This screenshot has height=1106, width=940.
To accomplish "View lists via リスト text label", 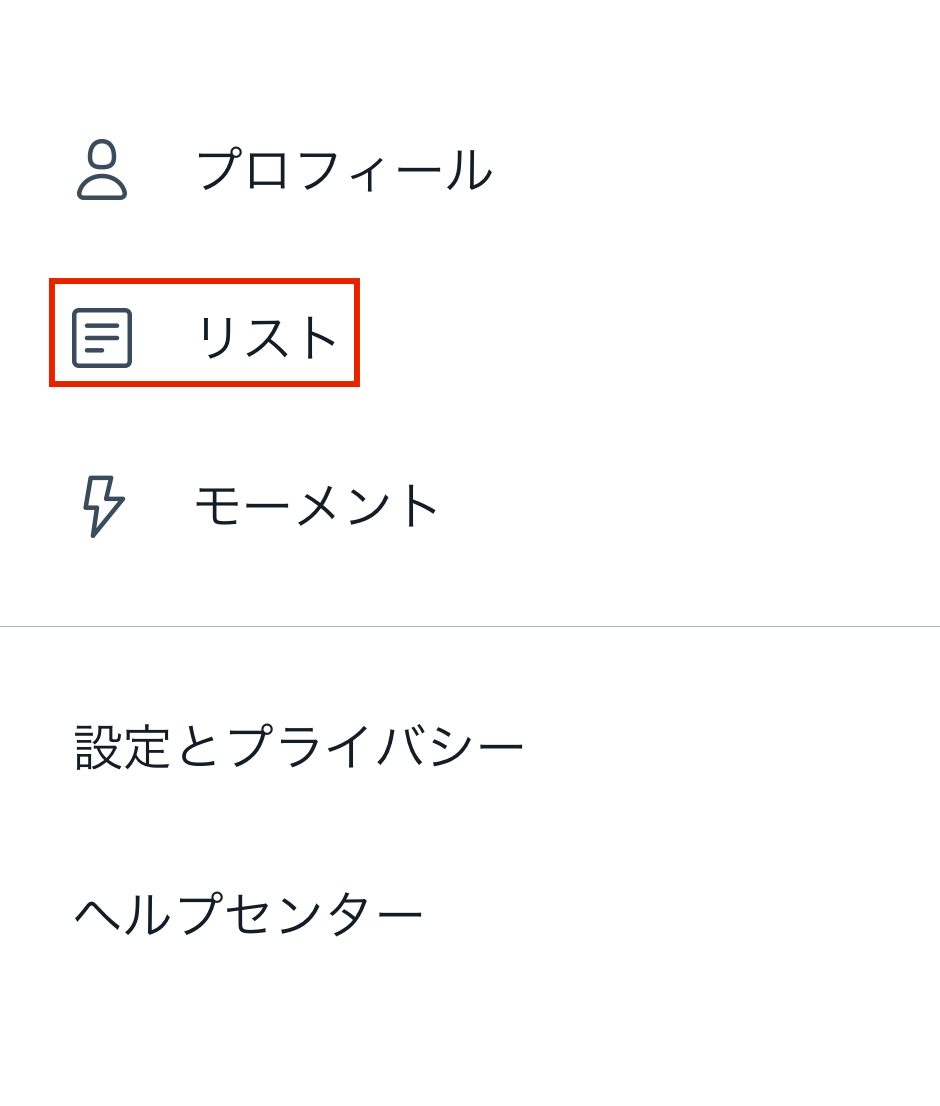I will tap(267, 338).
